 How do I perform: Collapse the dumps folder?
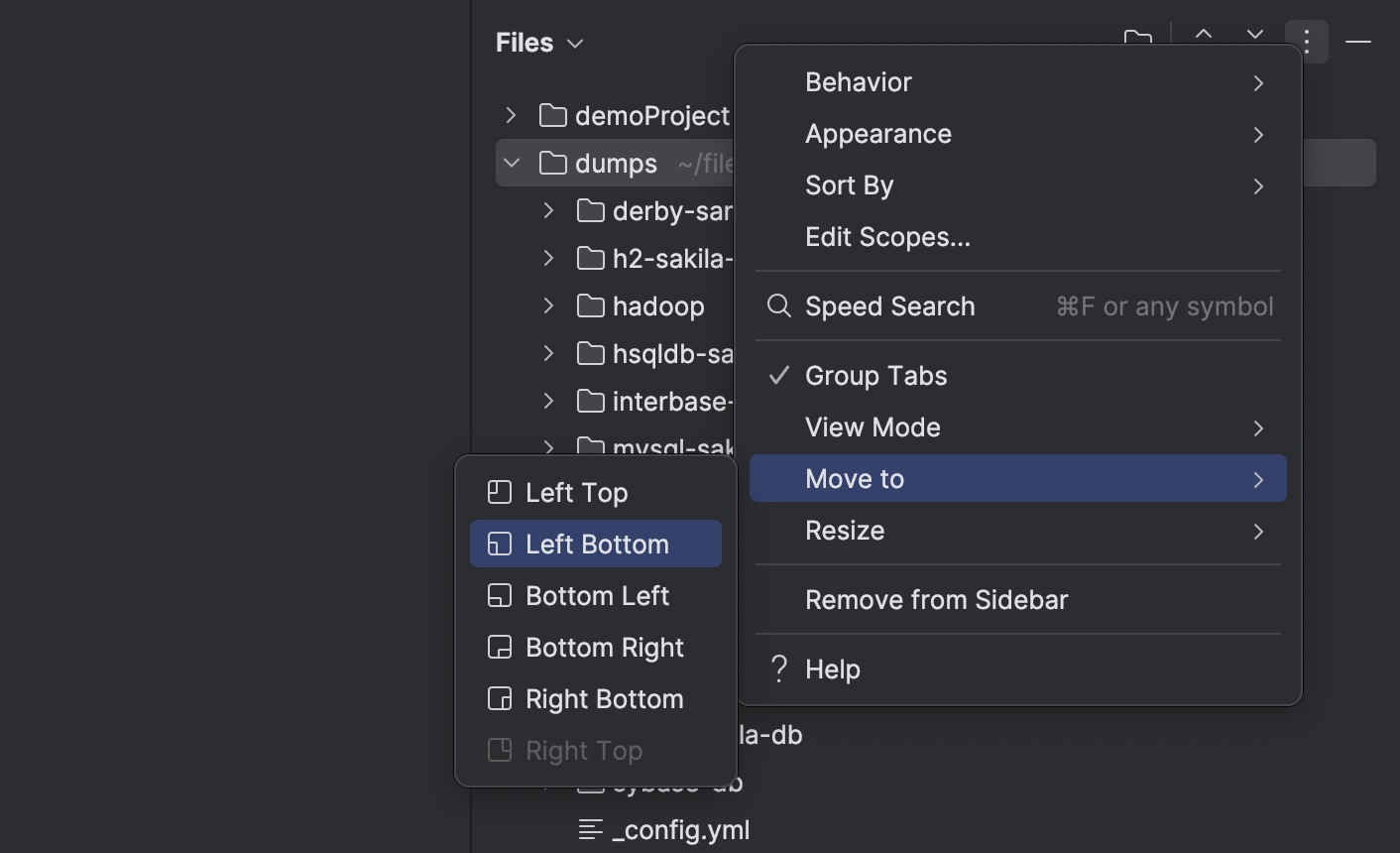(x=511, y=163)
